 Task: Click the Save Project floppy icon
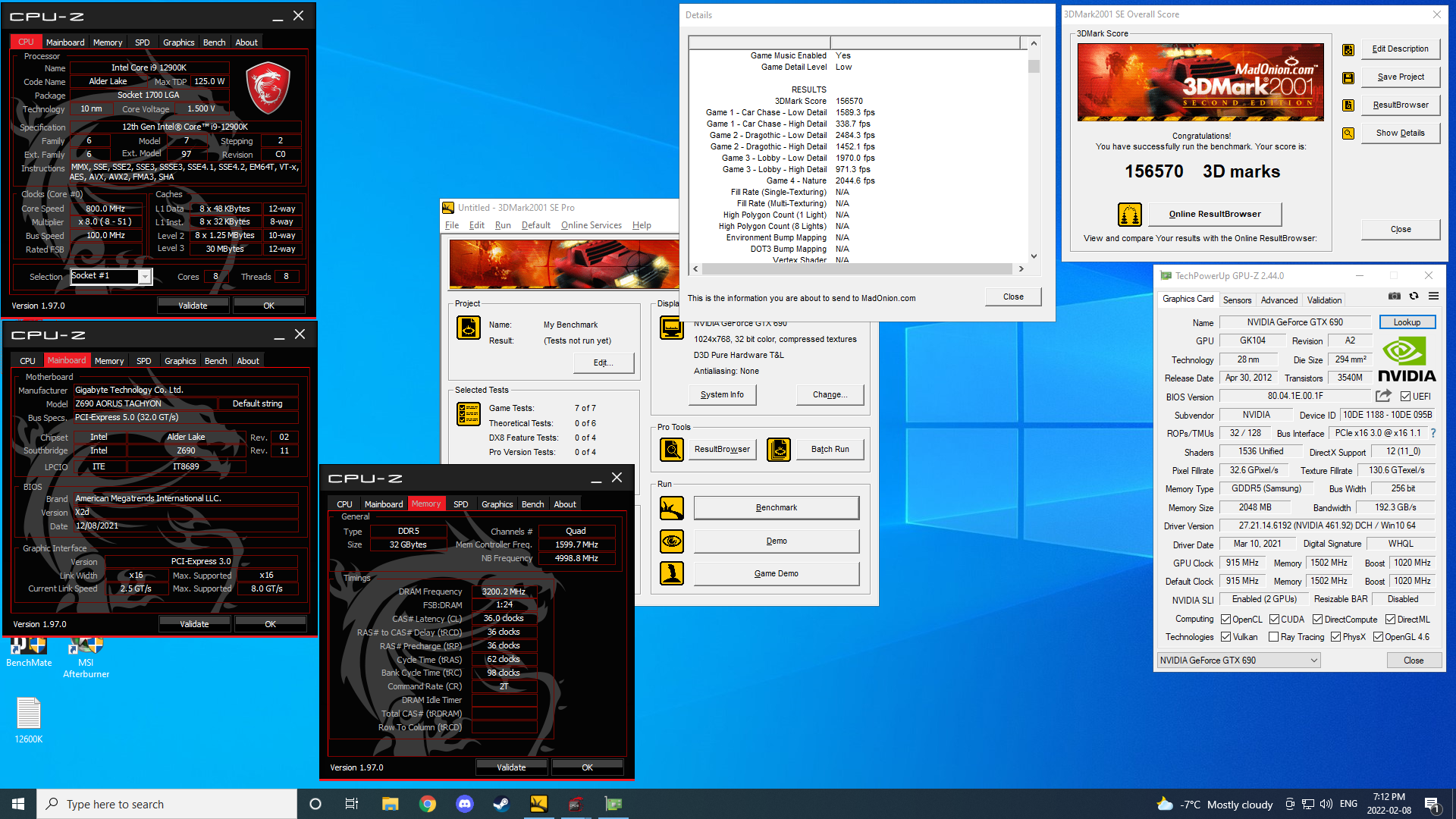coord(1348,77)
